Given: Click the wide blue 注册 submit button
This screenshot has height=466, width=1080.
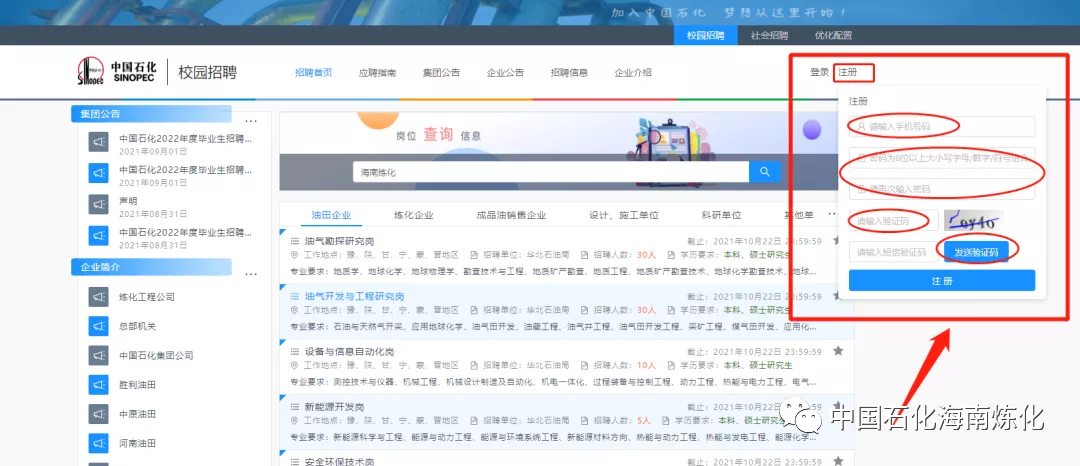Looking at the screenshot, I should coord(942,281).
